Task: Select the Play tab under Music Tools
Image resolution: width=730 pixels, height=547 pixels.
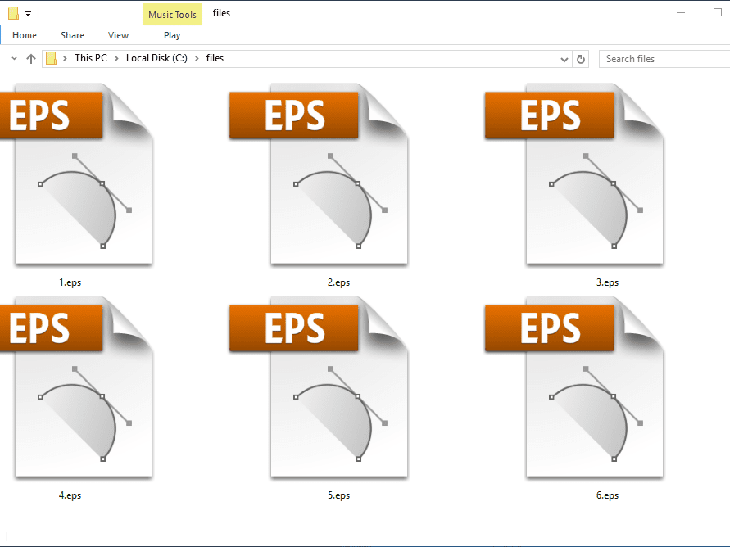Action: point(171,35)
